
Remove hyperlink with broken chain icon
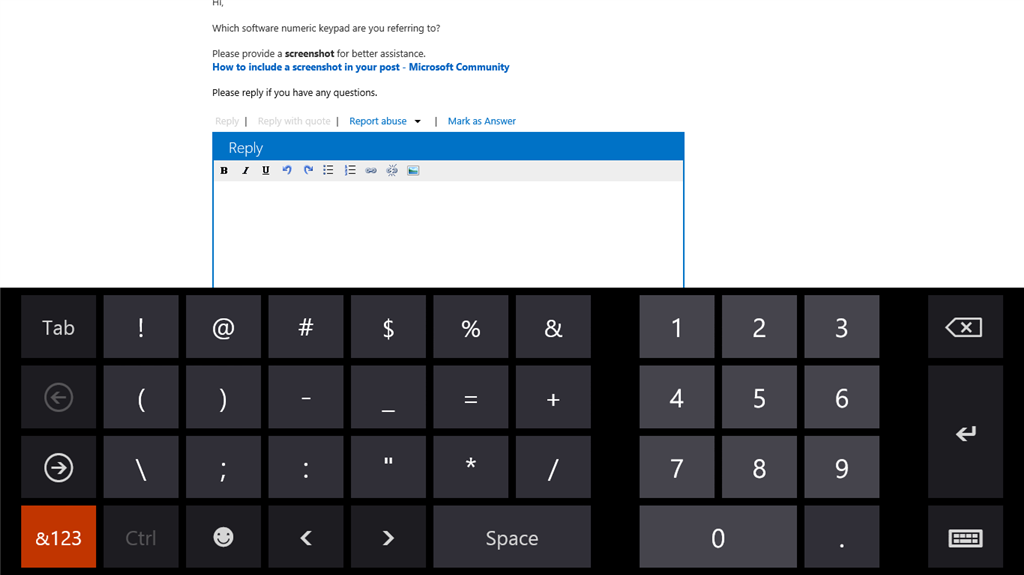click(392, 171)
